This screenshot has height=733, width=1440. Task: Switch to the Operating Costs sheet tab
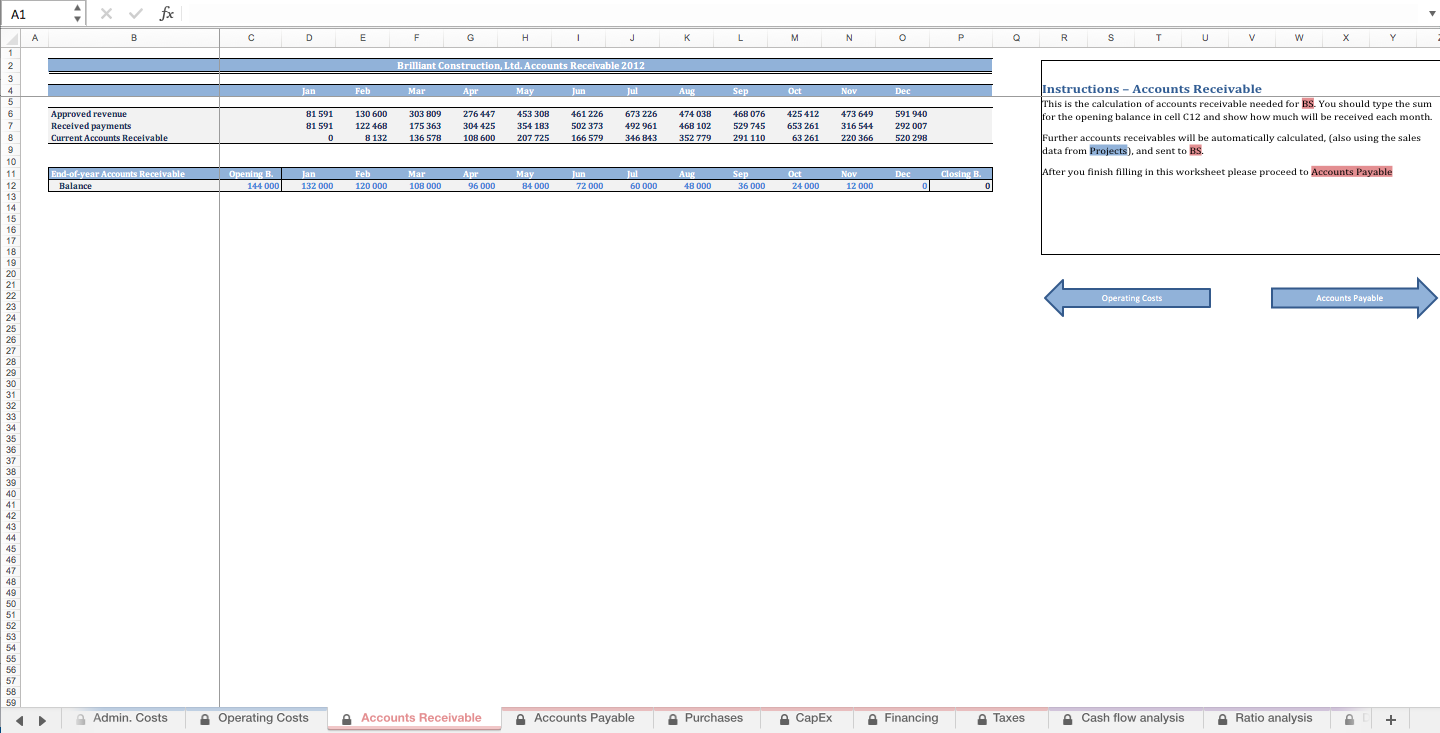254,718
